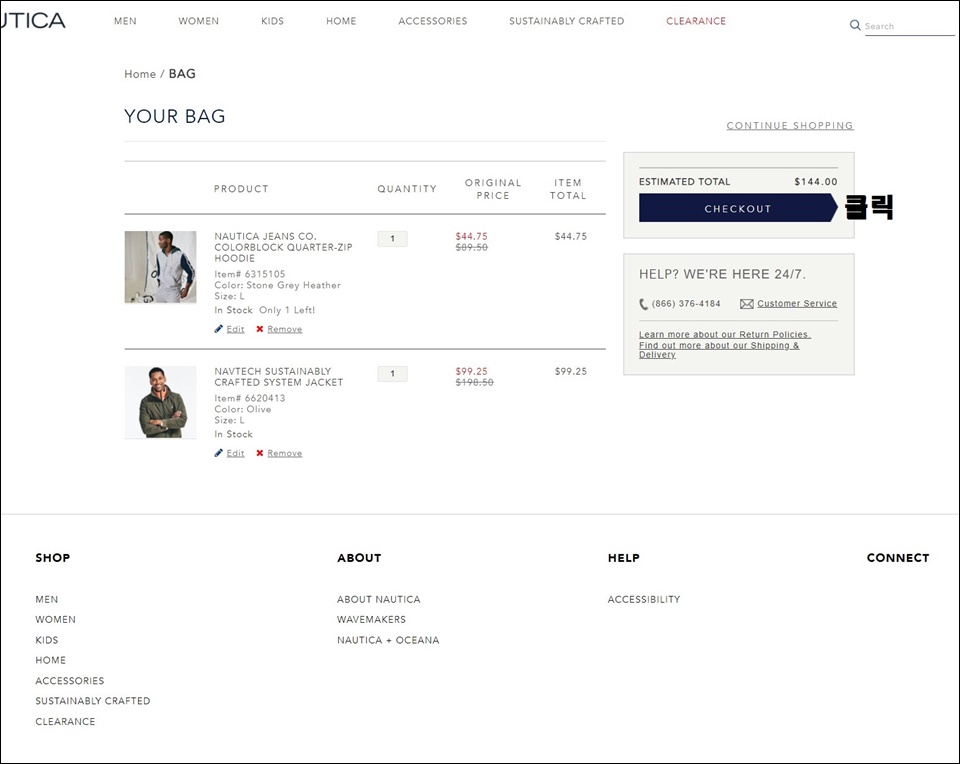Screen dimensions: 960x764
Task: Click footer HOME link
Action: pyautogui.click(x=51, y=661)
